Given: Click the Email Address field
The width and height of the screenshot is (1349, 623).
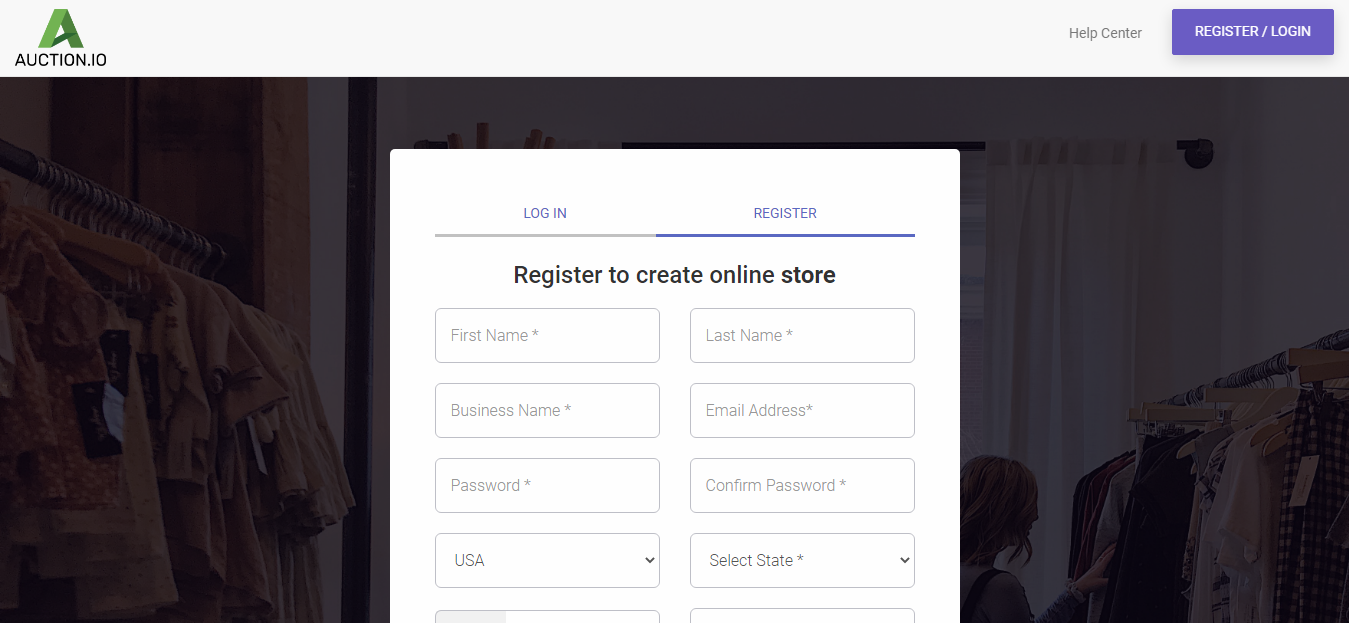Looking at the screenshot, I should (x=802, y=410).
